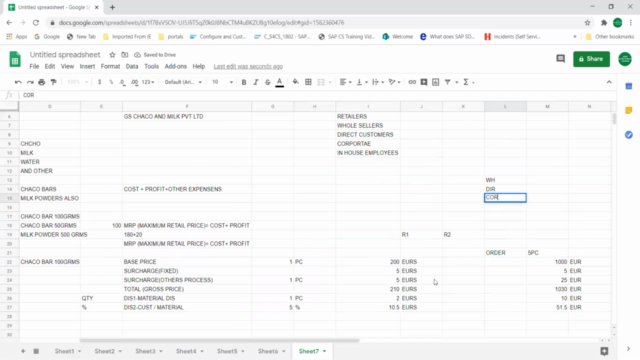Screen dimensions: 640x360
Task: Click the Merge cells icon
Action: [x=321, y=82]
